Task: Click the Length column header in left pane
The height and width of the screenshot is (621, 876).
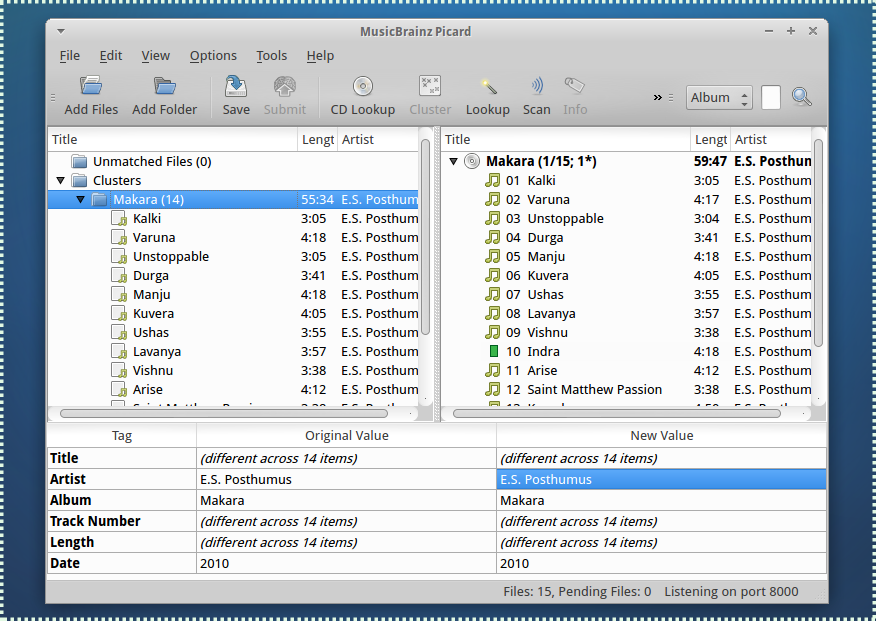Action: tap(317, 140)
